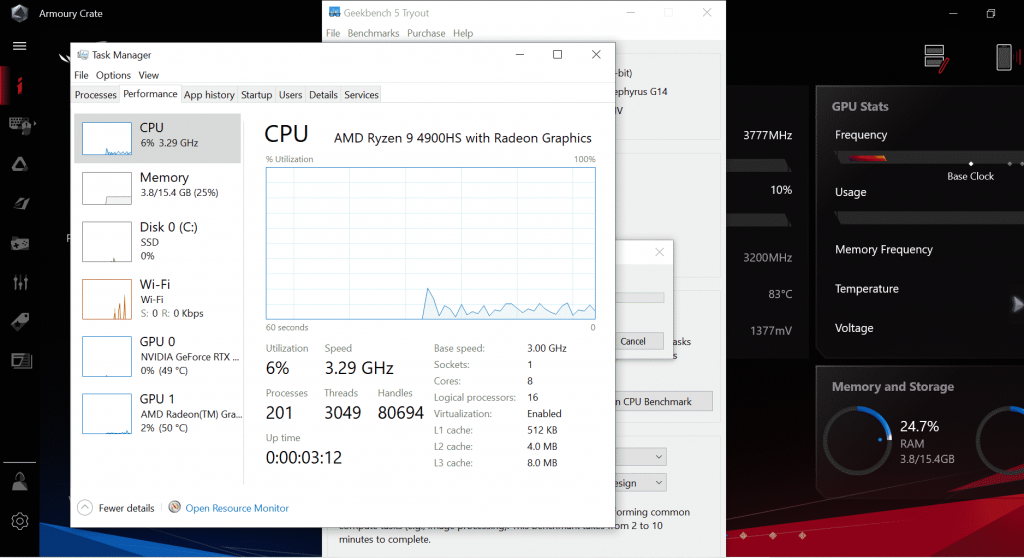Open the Aura triangle icon in sidebar
This screenshot has width=1024, height=558.
pyautogui.click(x=20, y=164)
